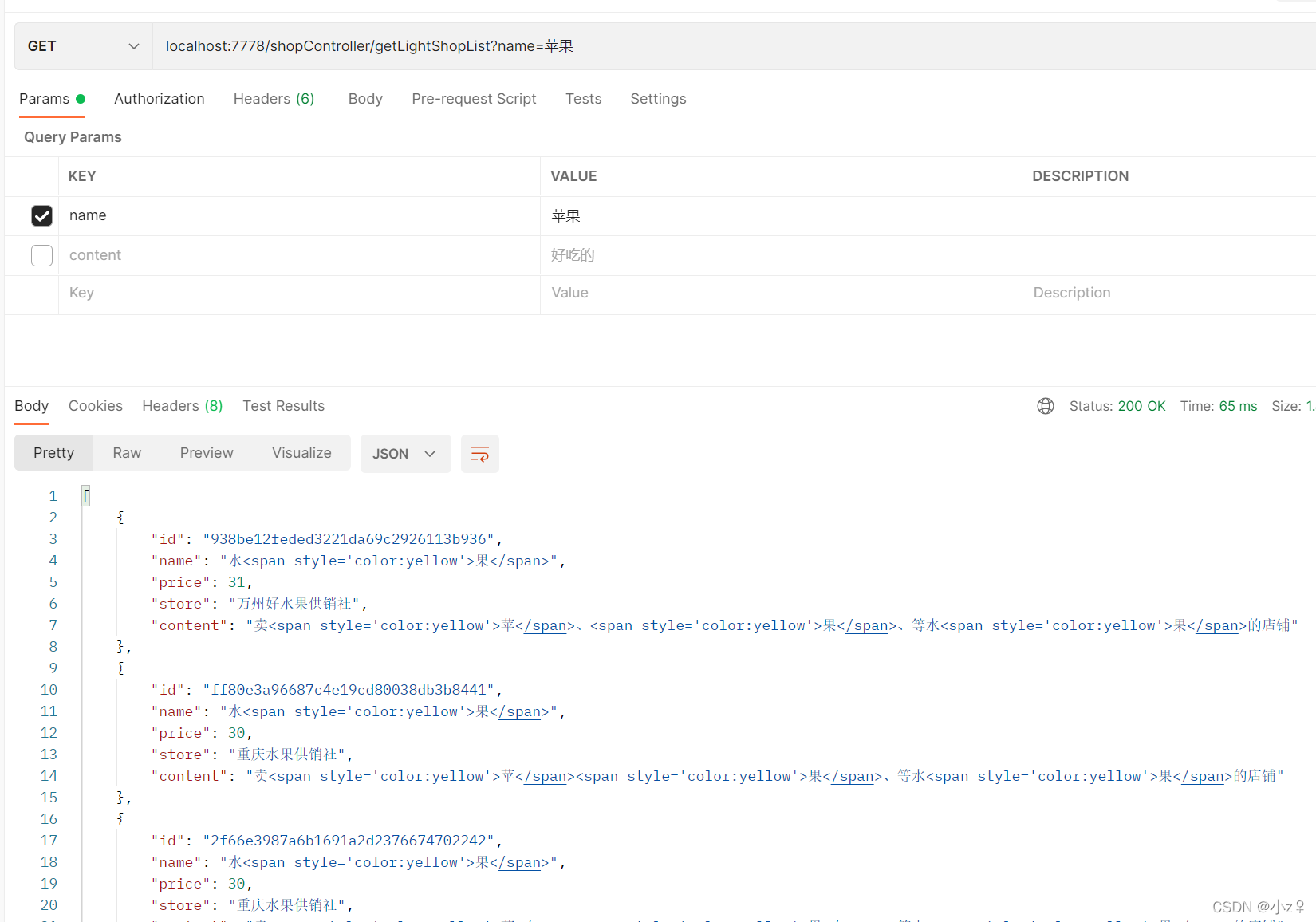This screenshot has width=1316, height=922.
Task: Click the 好吃的 value cell
Action: point(781,255)
